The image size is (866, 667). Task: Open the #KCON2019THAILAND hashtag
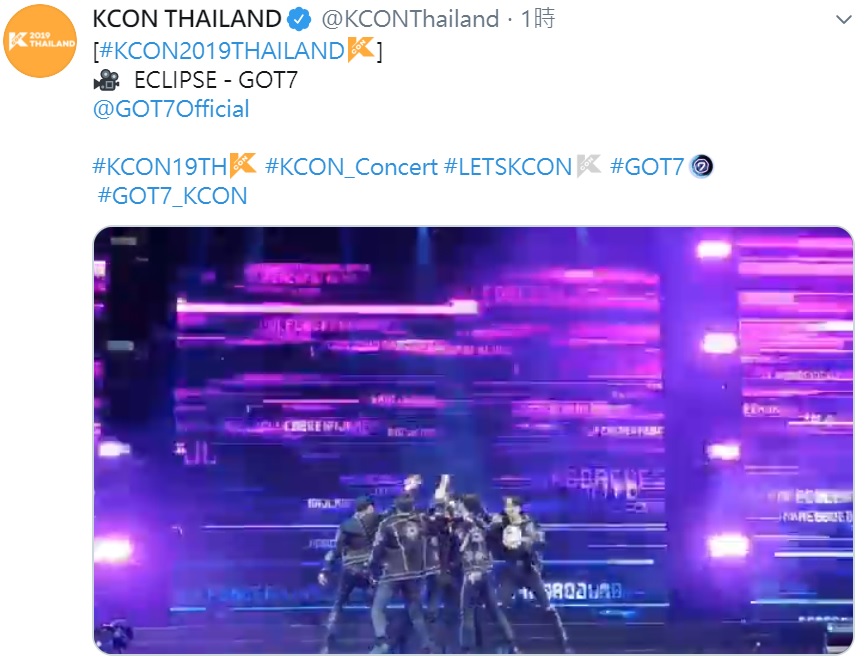[221, 51]
